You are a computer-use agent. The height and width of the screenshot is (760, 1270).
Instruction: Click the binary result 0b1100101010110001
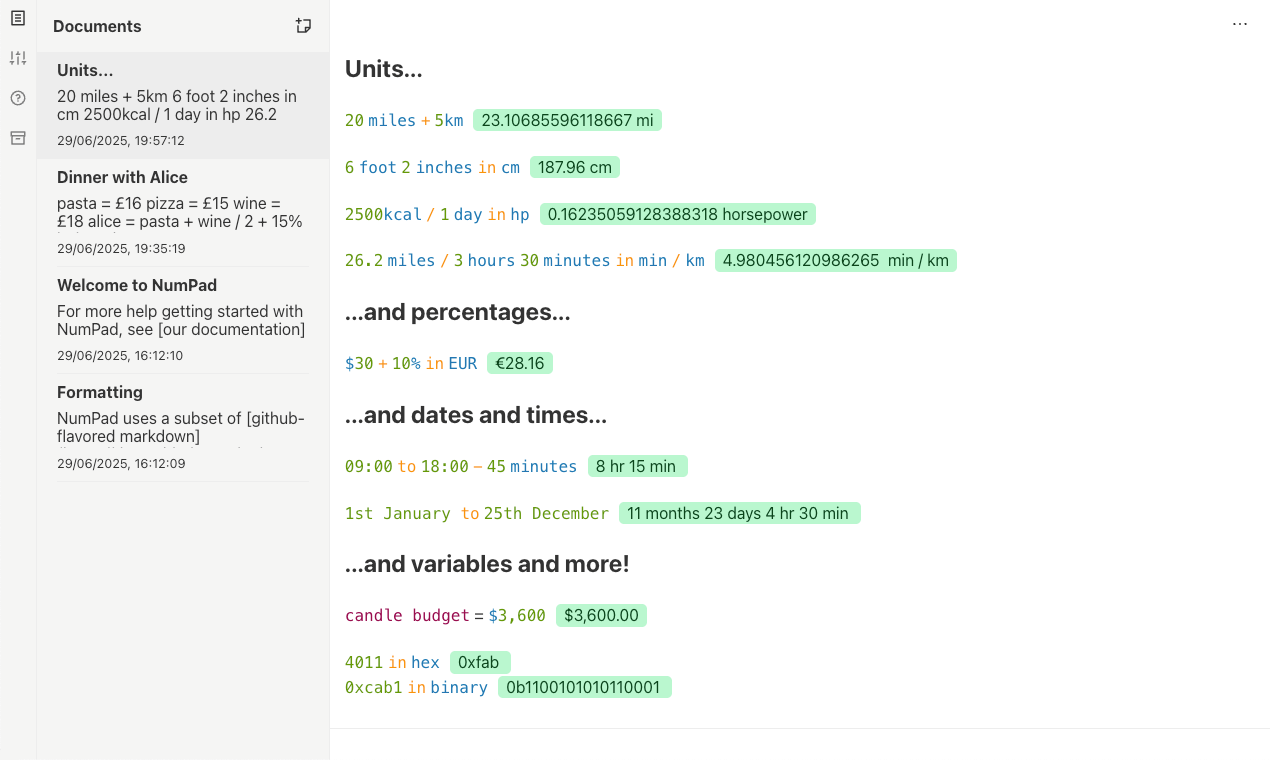(x=584, y=687)
